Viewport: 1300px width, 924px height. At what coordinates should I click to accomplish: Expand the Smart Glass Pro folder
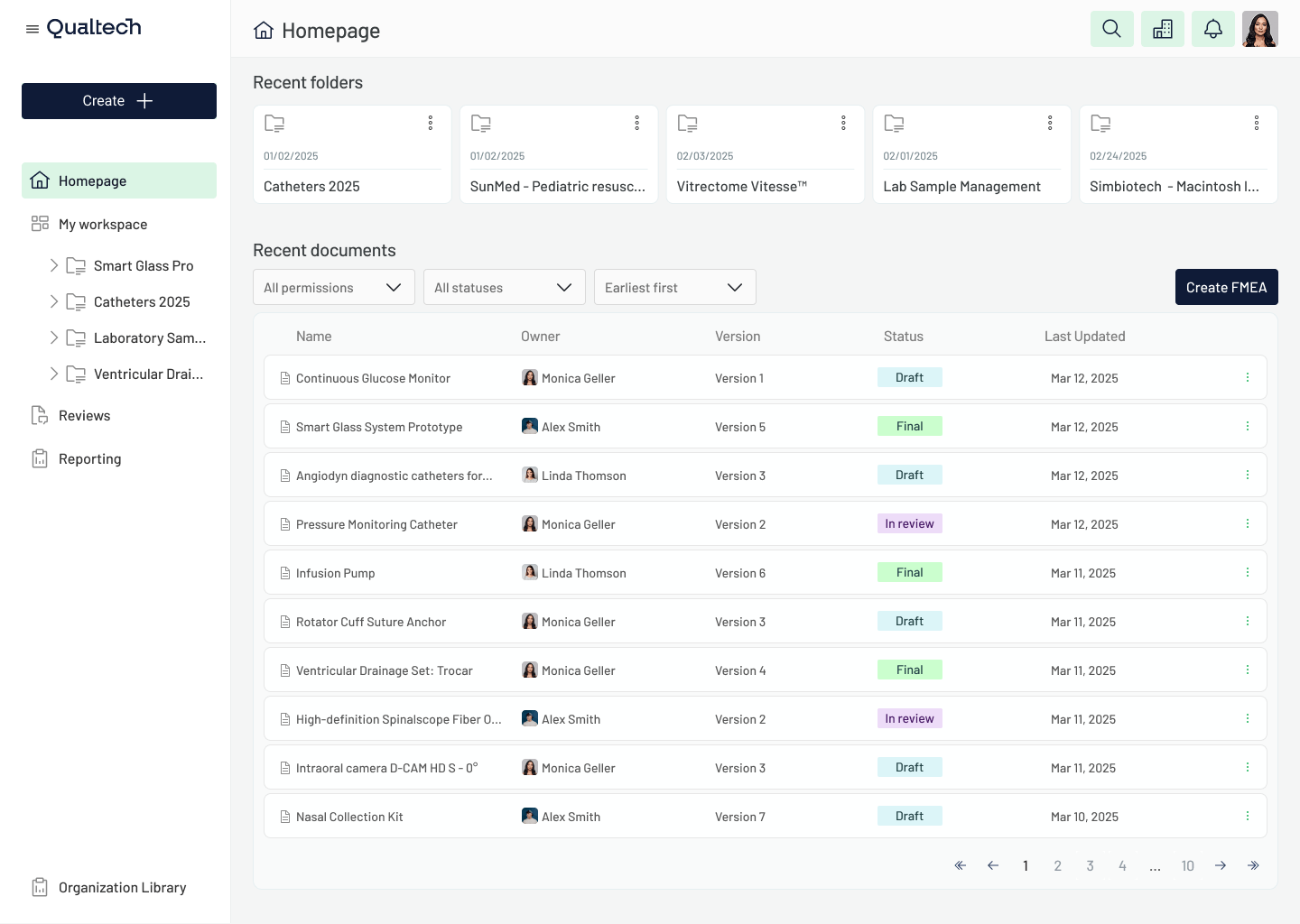pos(54,265)
